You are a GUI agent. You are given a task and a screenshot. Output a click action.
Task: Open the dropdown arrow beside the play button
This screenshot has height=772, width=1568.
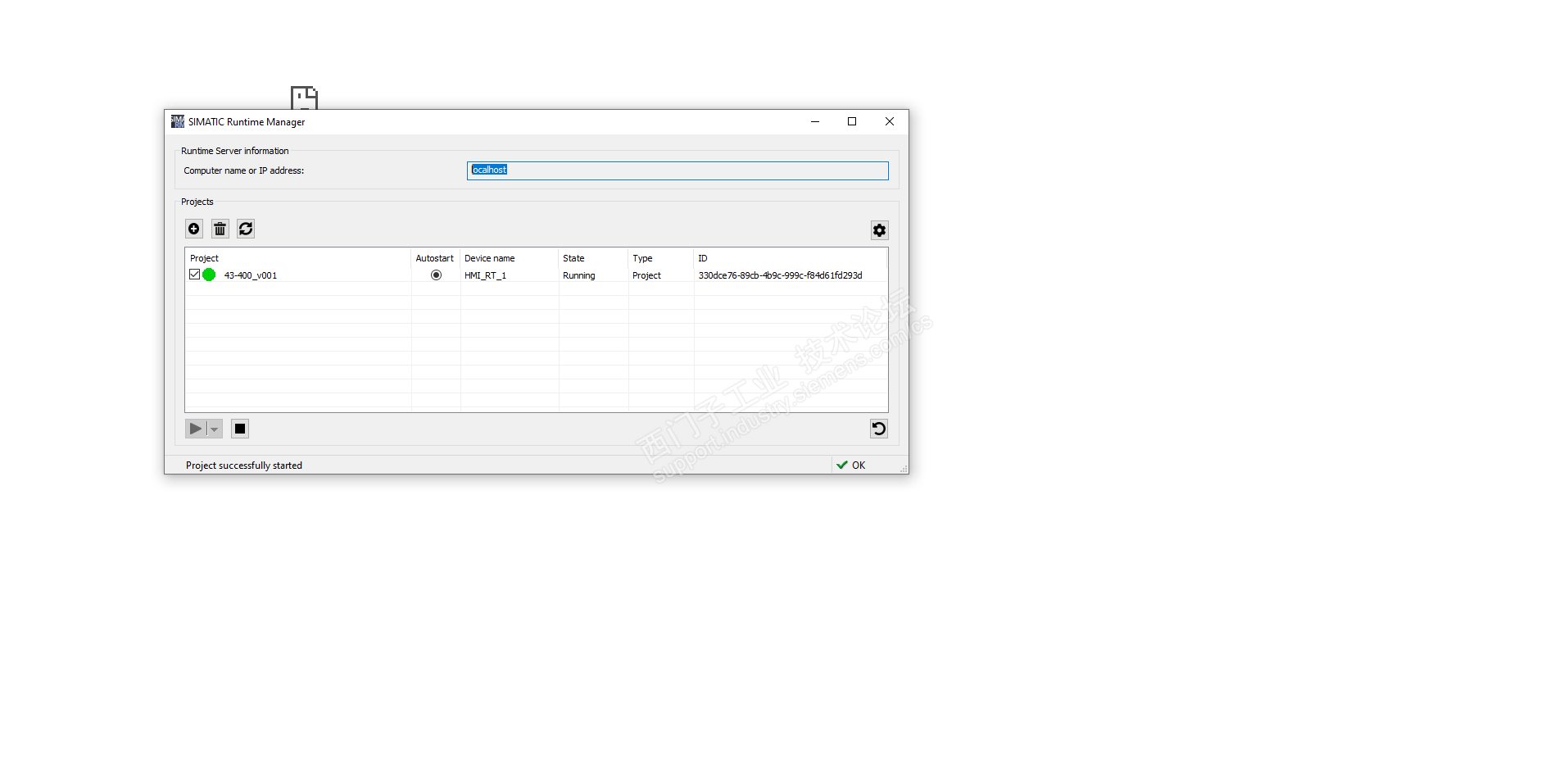tap(215, 429)
